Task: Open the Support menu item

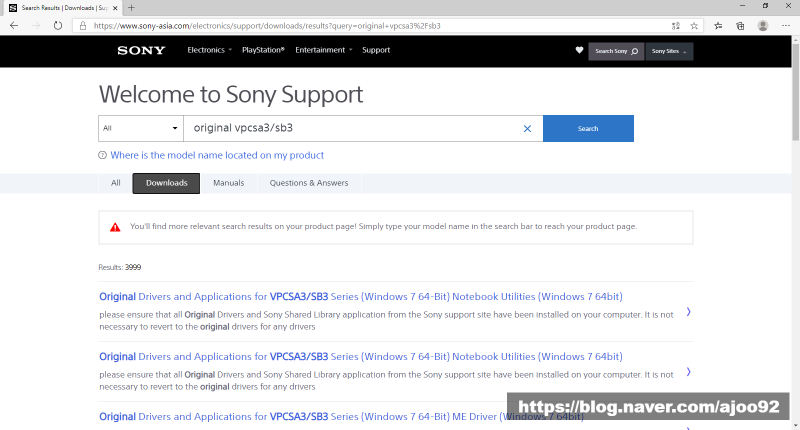Action: click(376, 50)
